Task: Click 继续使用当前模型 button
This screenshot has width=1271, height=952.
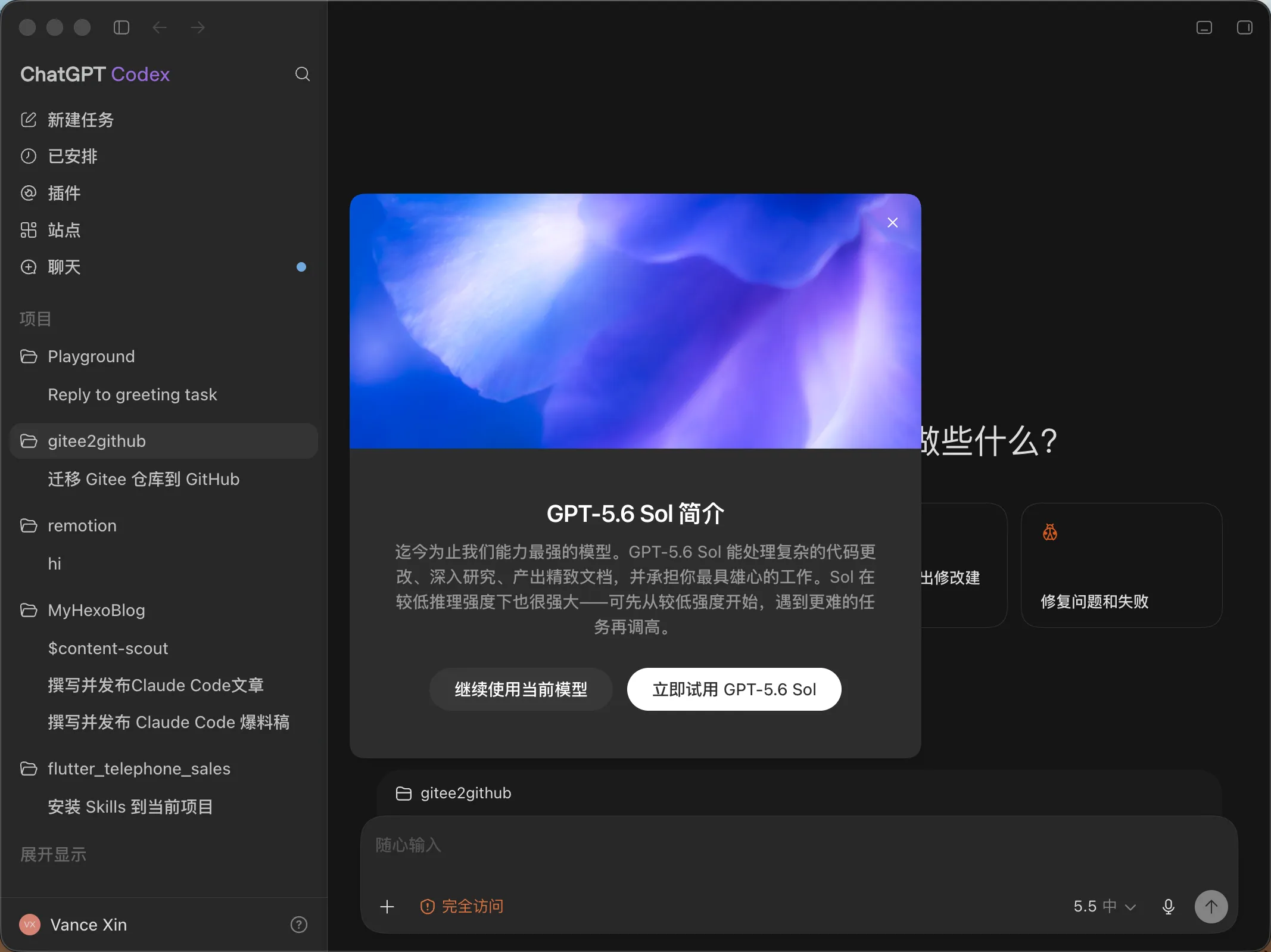Action: pyautogui.click(x=521, y=689)
